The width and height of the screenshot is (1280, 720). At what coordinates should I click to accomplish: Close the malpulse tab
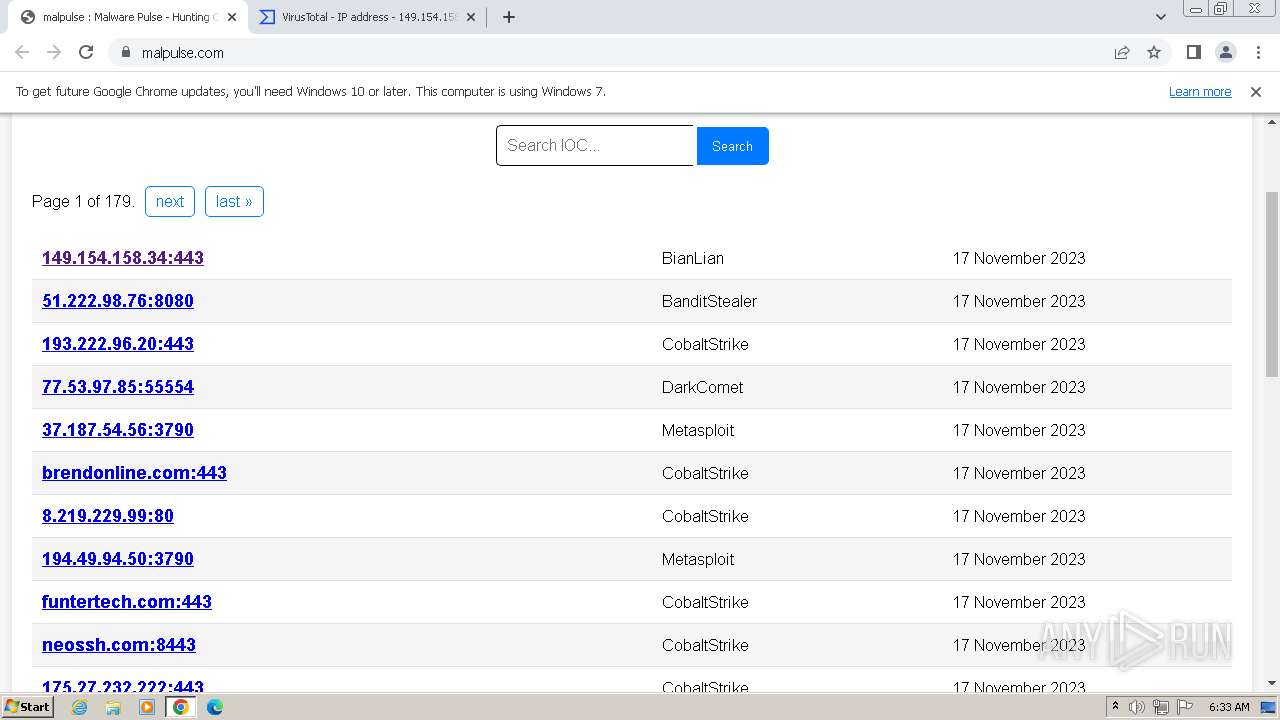(x=232, y=17)
